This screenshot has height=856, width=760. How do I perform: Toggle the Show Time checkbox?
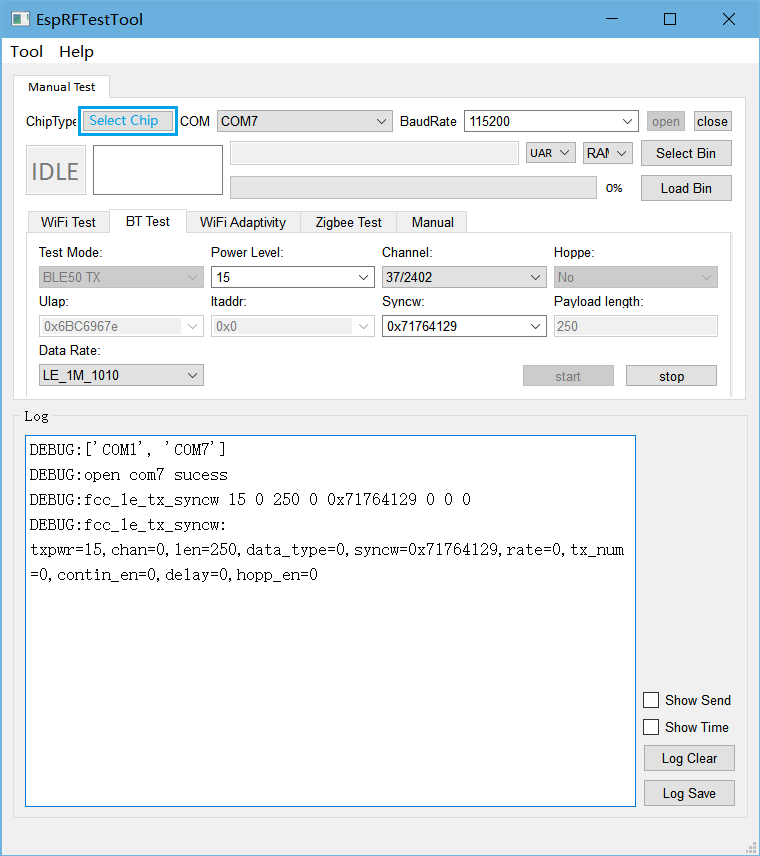(651, 727)
